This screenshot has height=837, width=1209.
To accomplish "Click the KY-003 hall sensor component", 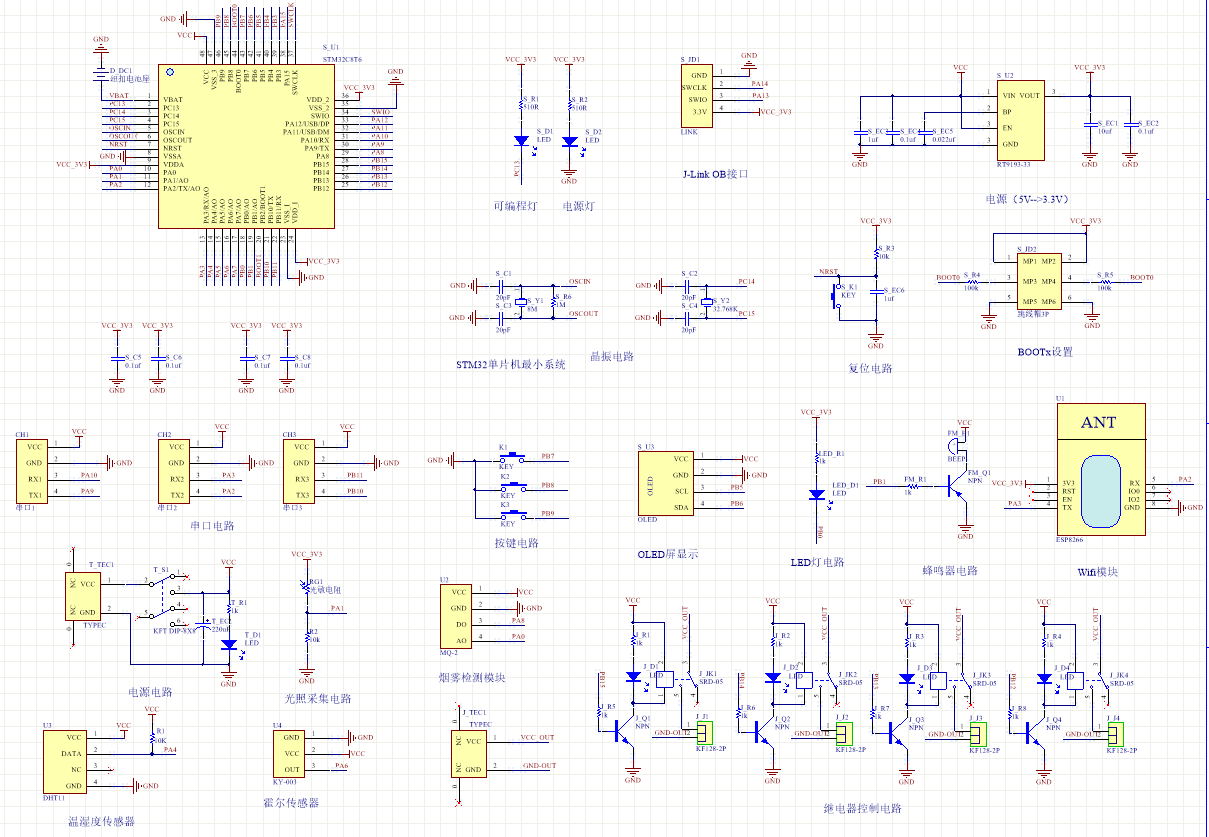I will 290,752.
